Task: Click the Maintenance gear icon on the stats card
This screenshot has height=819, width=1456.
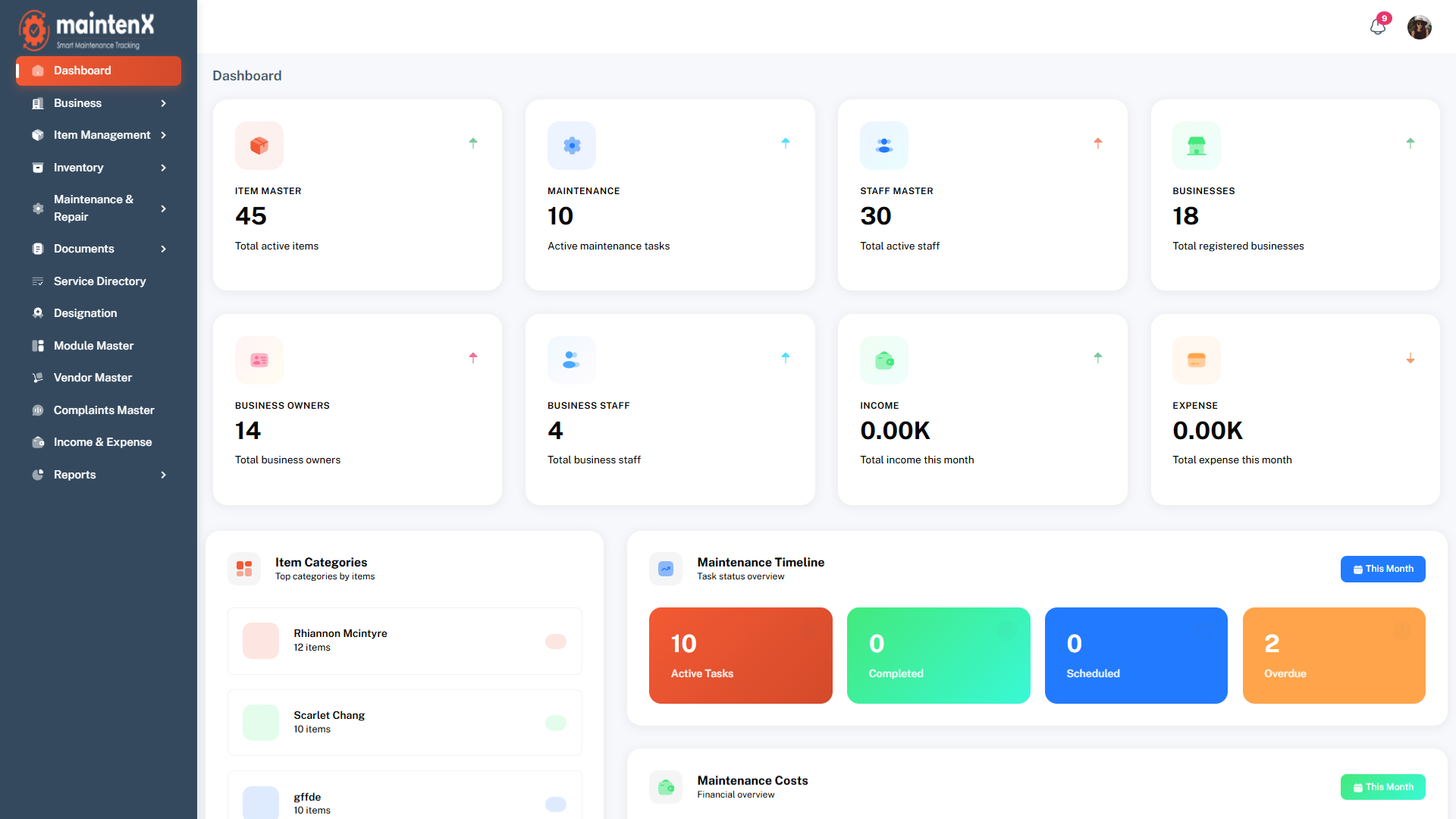Action: 571,146
